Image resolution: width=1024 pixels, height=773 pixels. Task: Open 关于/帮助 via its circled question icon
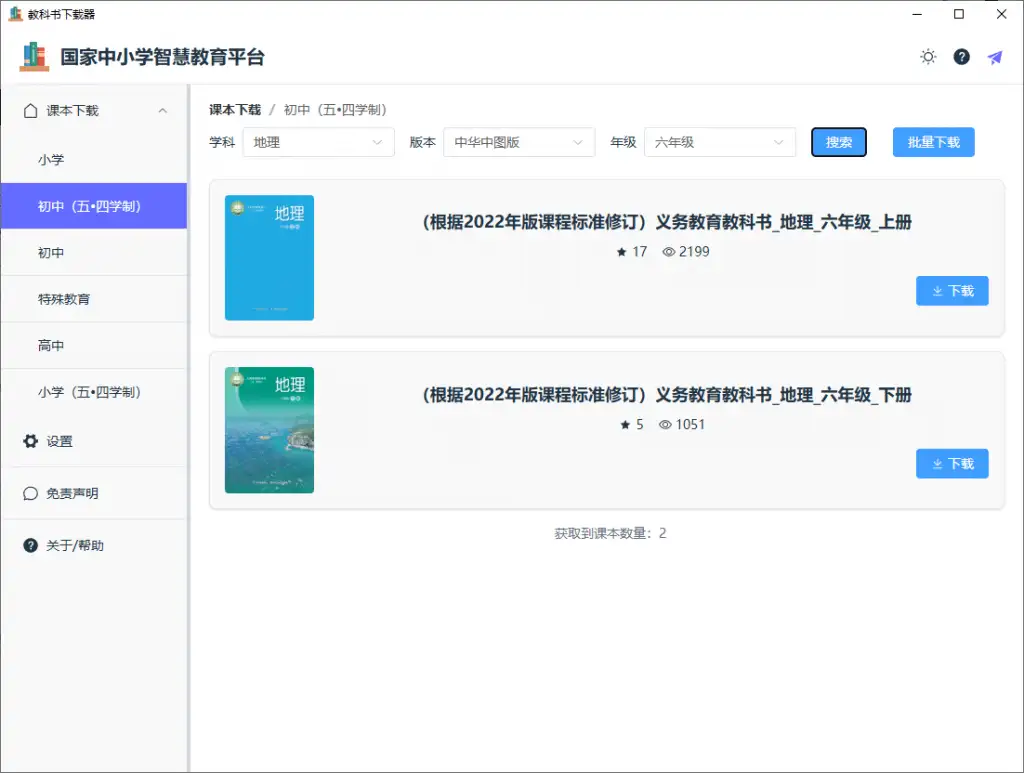pyautogui.click(x=28, y=545)
